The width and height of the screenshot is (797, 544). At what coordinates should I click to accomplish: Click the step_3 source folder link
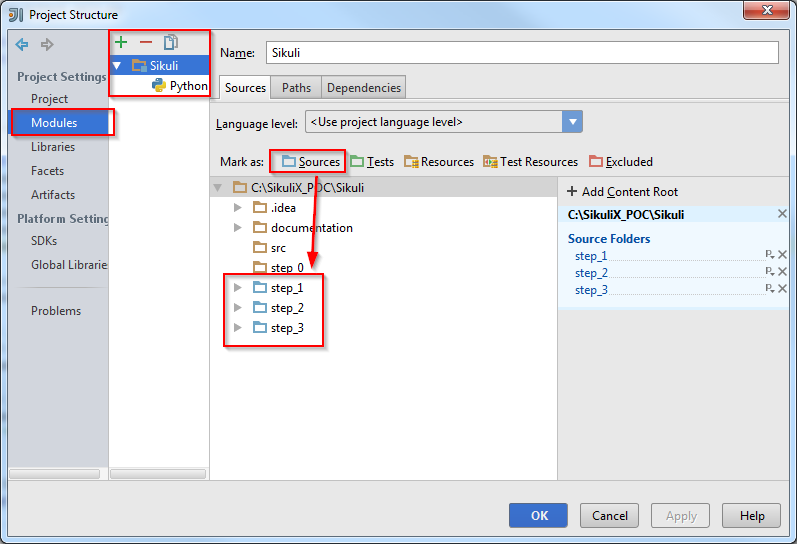click(591, 290)
